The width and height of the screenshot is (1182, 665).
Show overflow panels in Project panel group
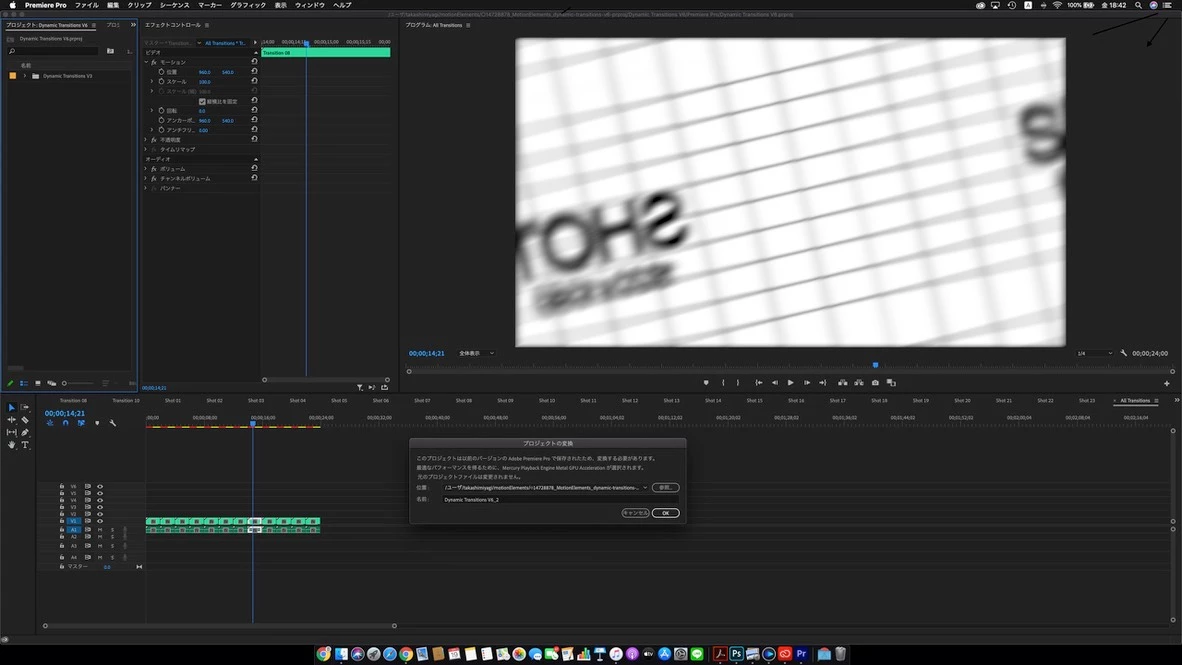click(x=133, y=25)
